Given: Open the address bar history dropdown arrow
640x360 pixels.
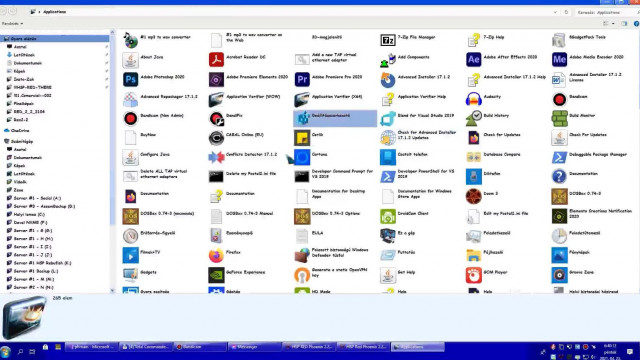Looking at the screenshot, I should (555, 12).
